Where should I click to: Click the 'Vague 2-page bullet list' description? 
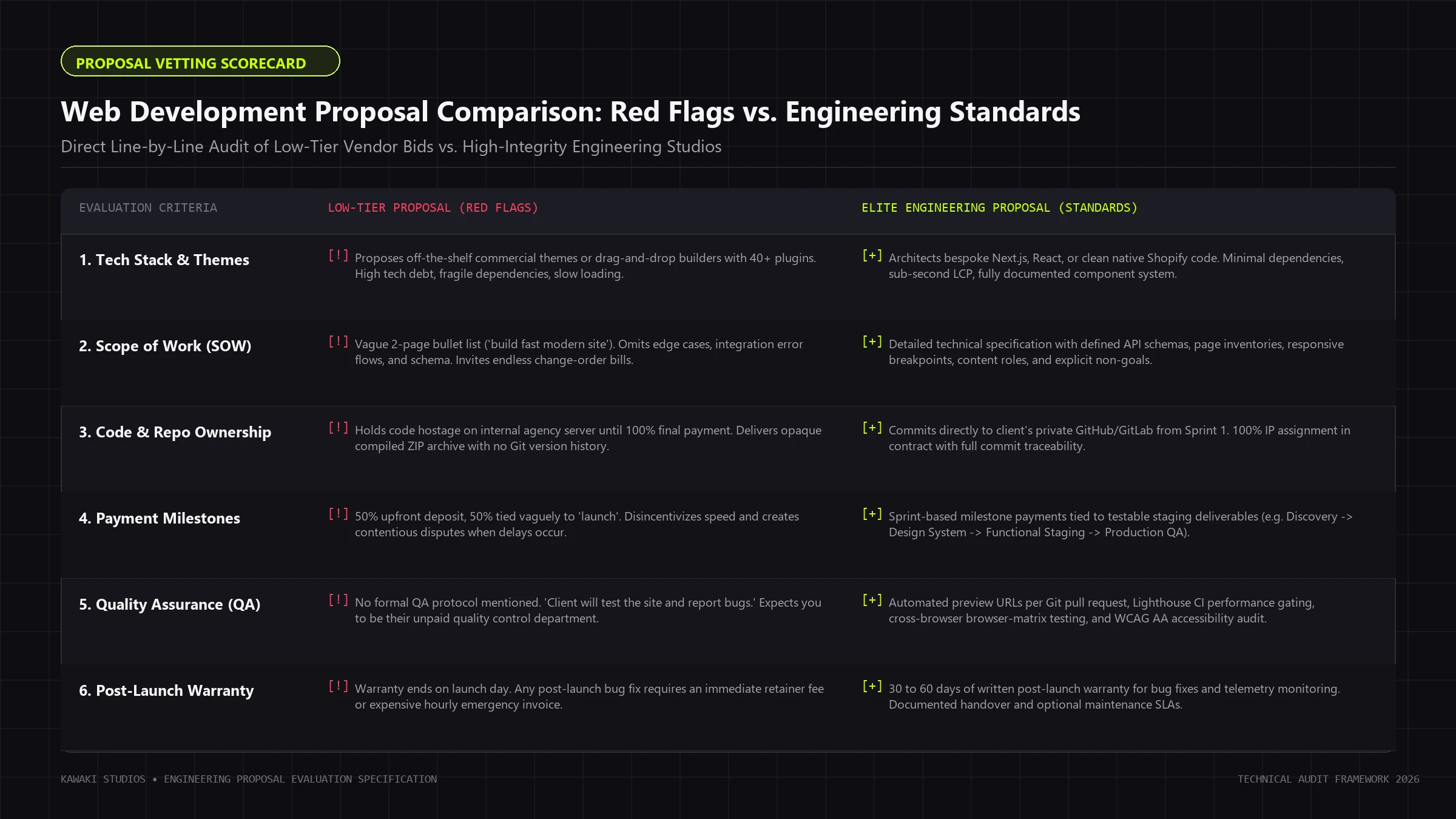coord(579,352)
